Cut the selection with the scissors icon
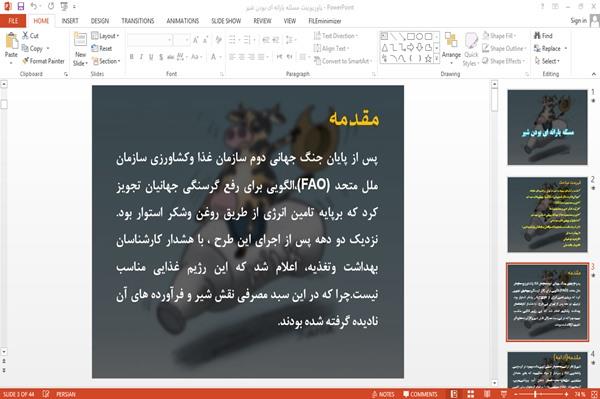 30,36
